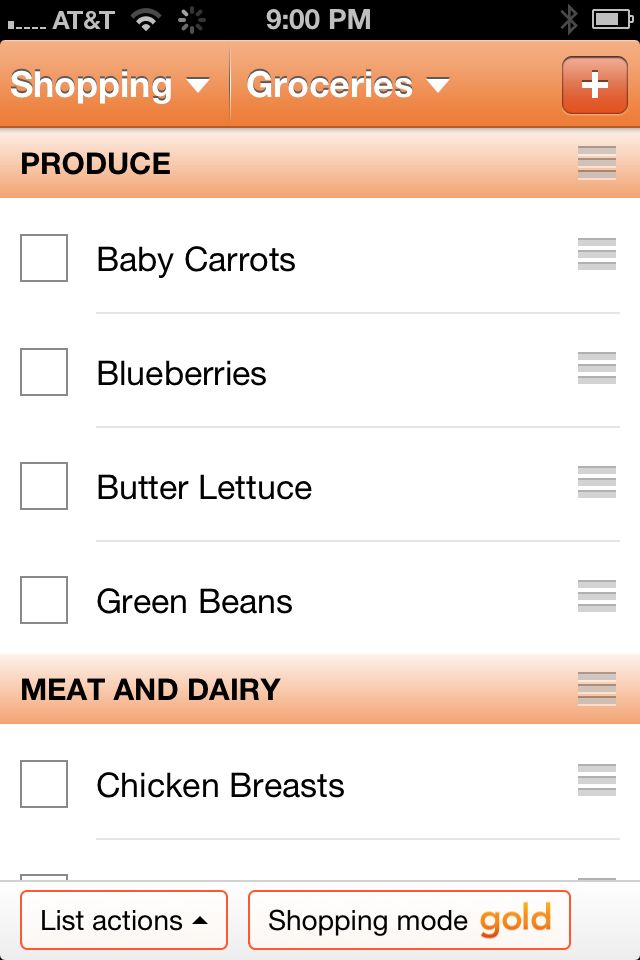Expand the List actions menu
This screenshot has height=960, width=640.
[124, 920]
